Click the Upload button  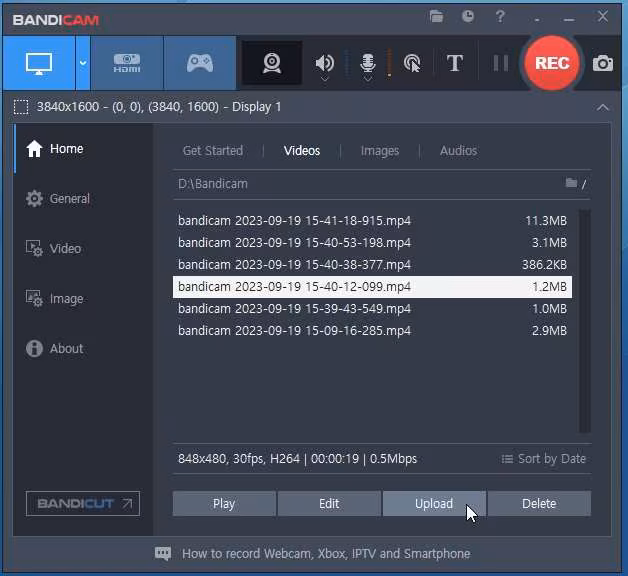(x=434, y=503)
